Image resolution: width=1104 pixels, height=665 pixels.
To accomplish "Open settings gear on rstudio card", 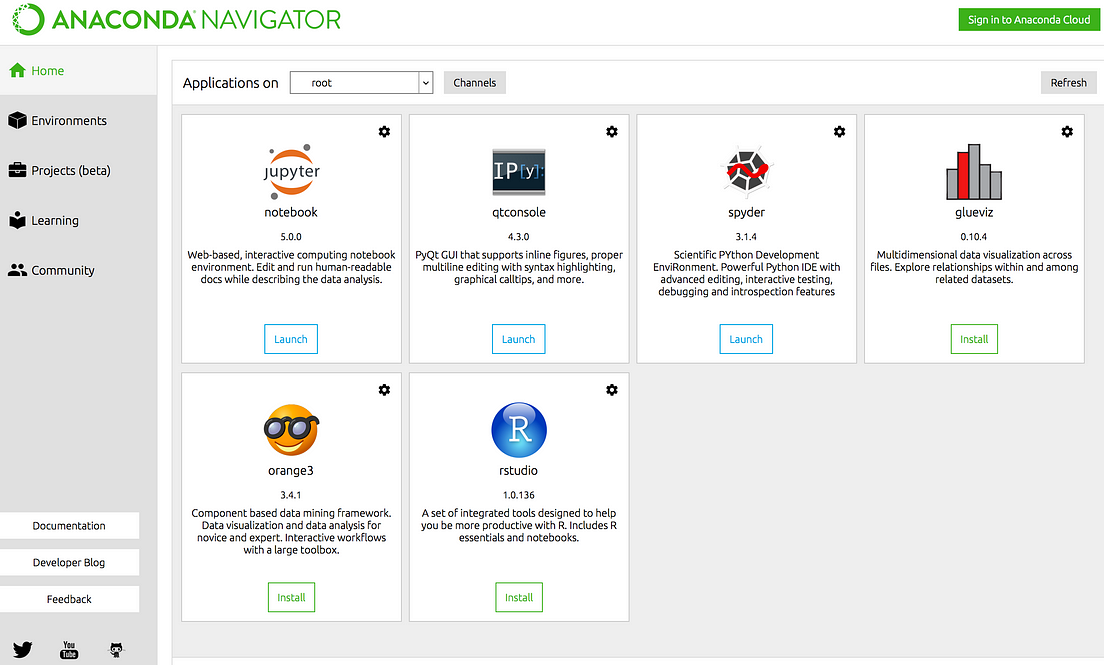I will (612, 390).
